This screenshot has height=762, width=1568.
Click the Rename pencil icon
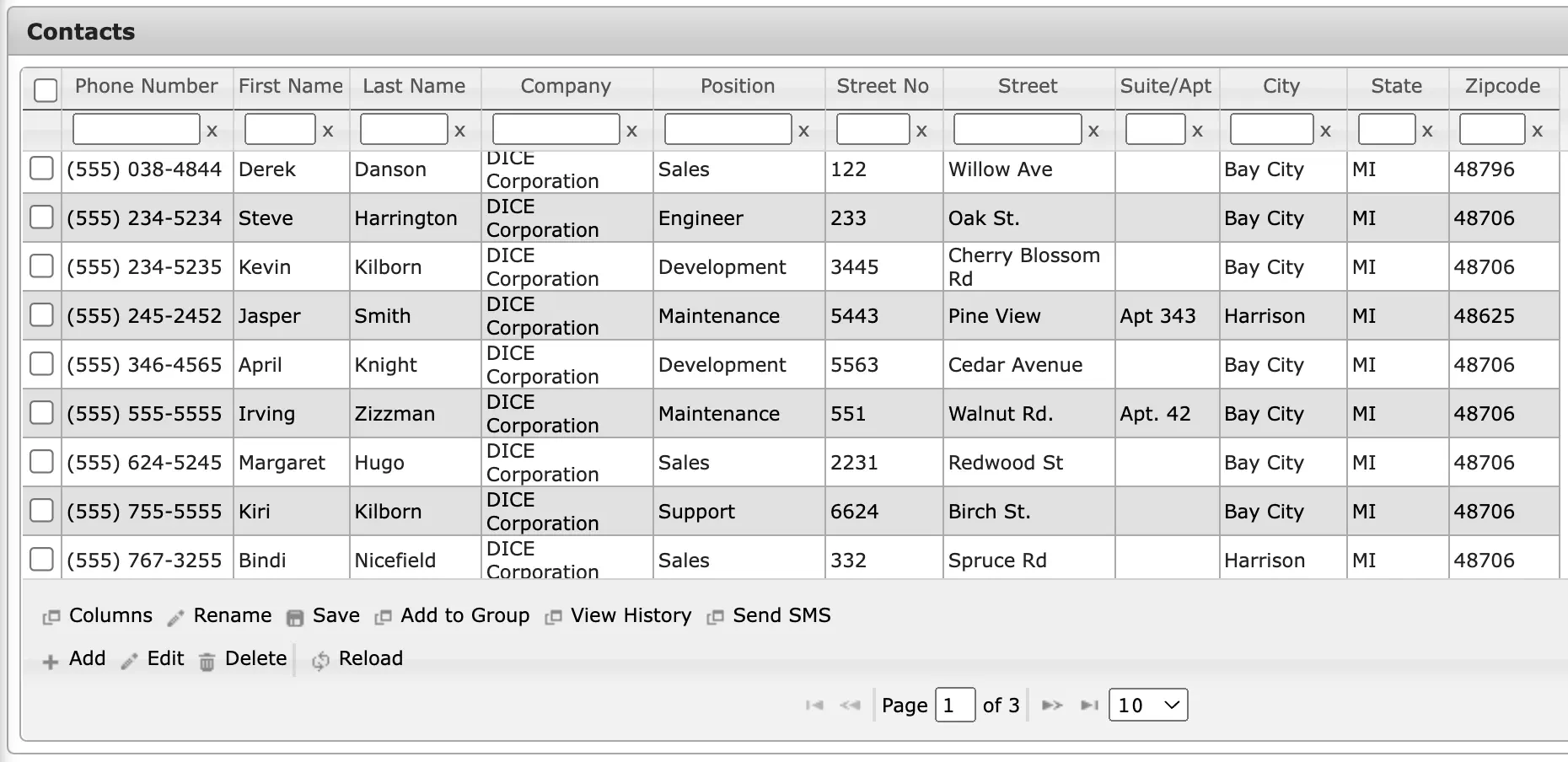[x=175, y=618]
